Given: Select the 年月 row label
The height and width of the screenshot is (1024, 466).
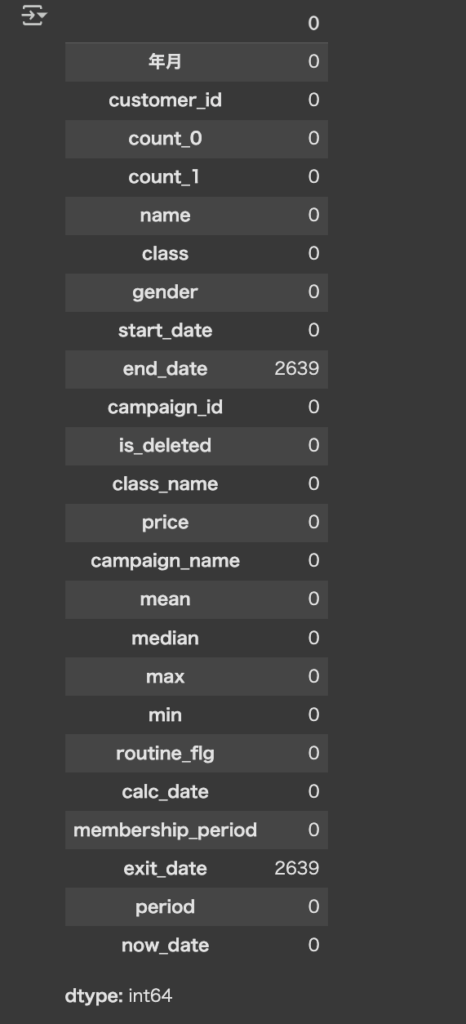Looking at the screenshot, I should (x=165, y=62).
